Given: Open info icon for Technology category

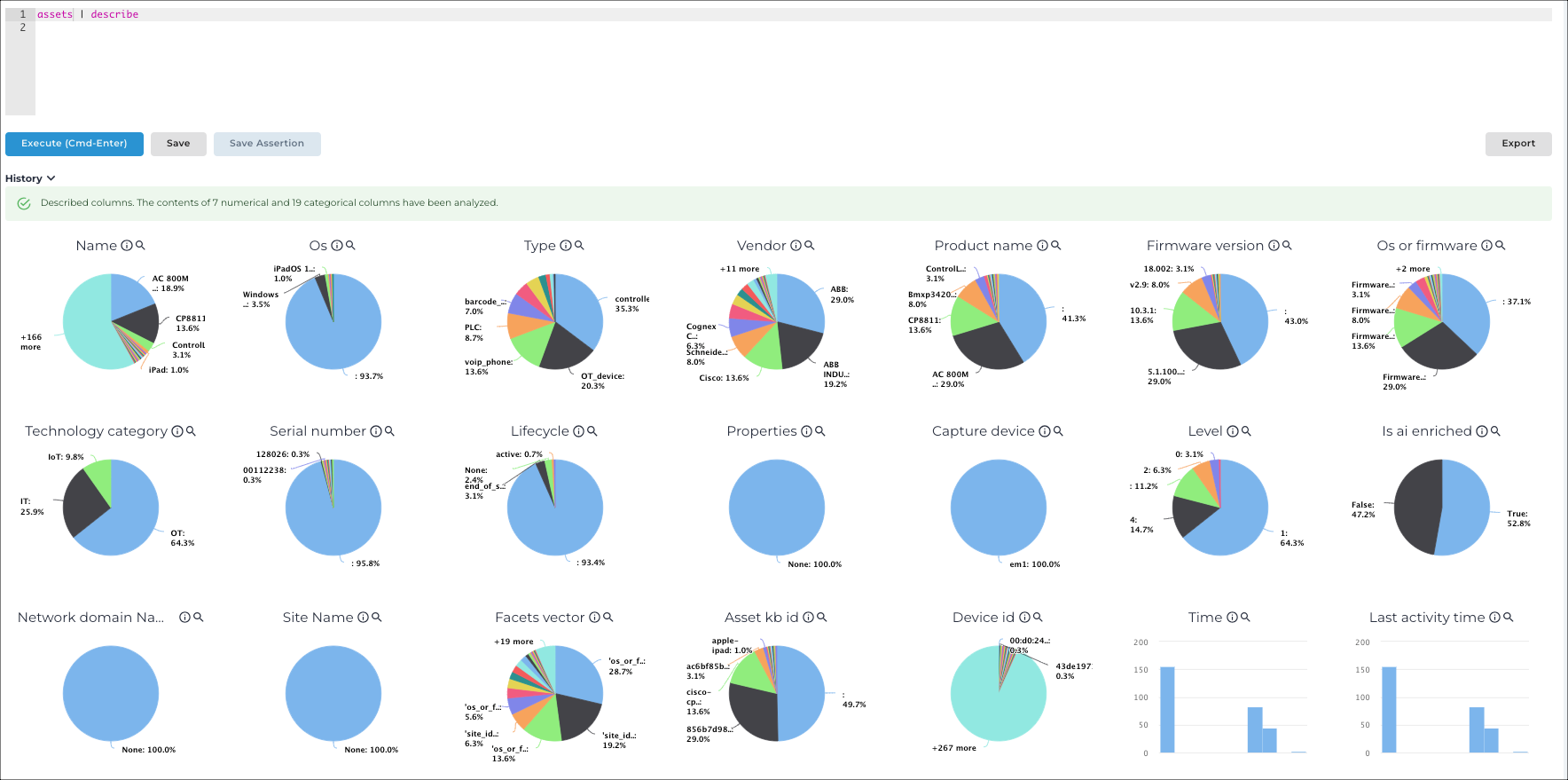Looking at the screenshot, I should pos(176,431).
